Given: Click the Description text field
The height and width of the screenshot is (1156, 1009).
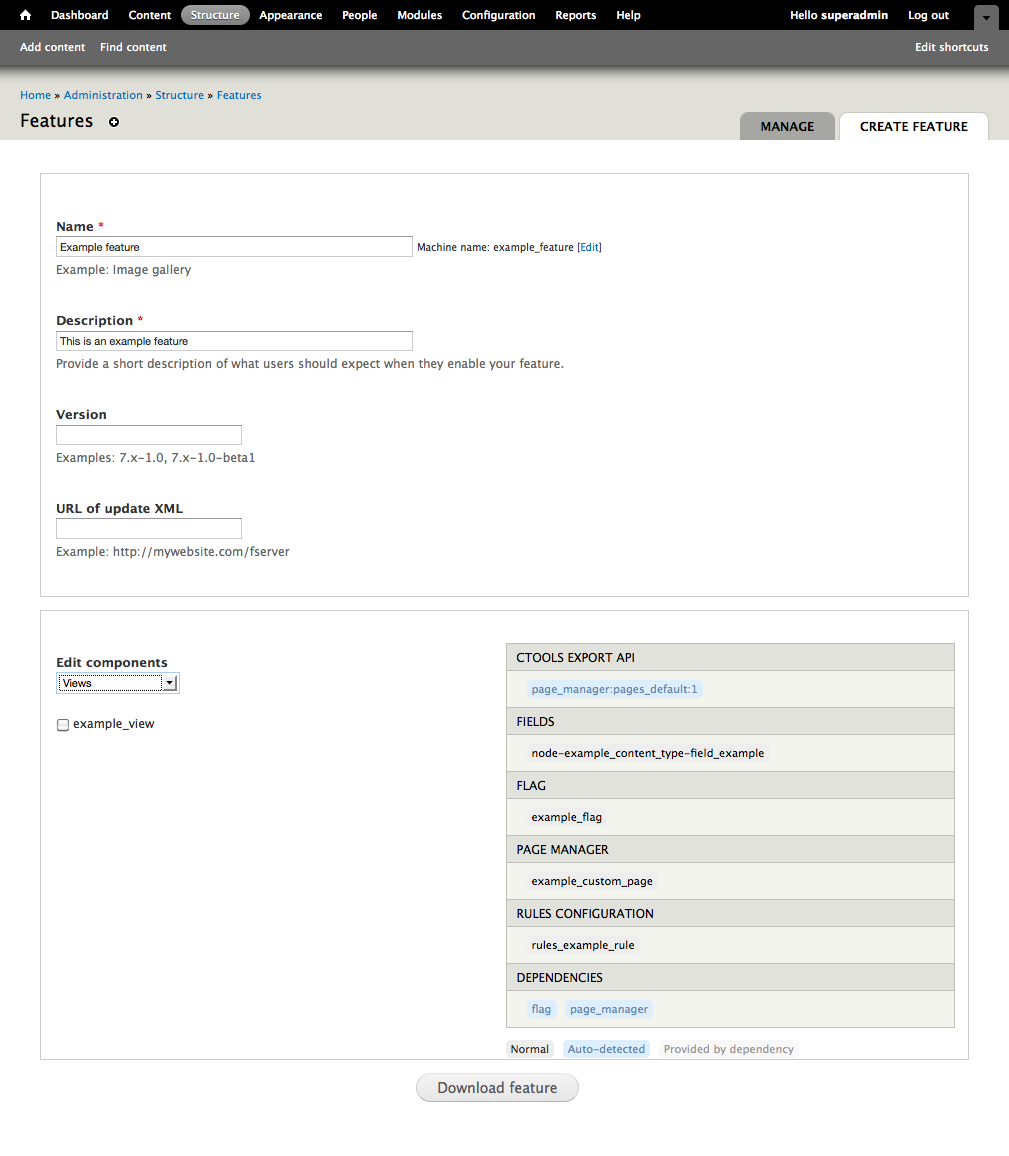Looking at the screenshot, I should (234, 341).
